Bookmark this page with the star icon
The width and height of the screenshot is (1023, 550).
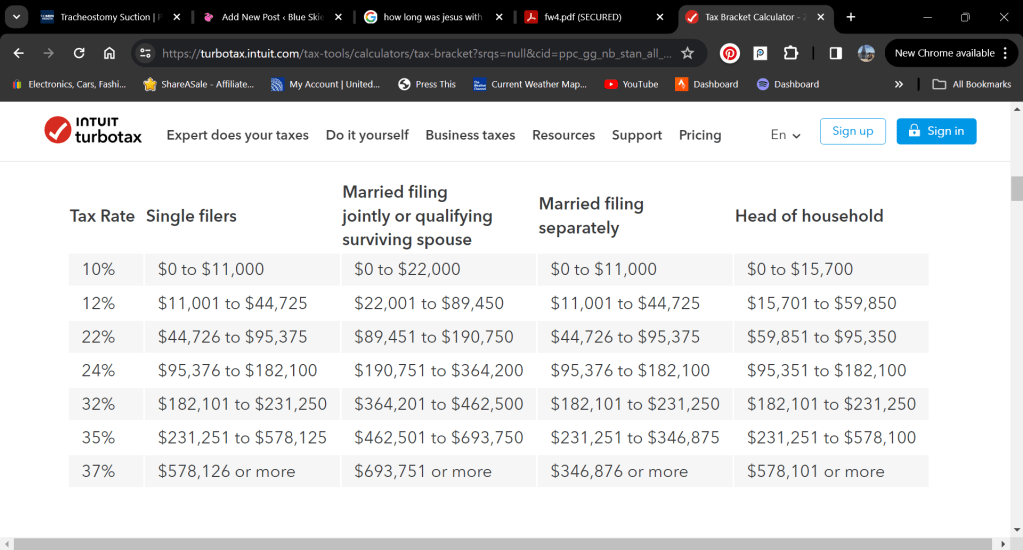[687, 53]
